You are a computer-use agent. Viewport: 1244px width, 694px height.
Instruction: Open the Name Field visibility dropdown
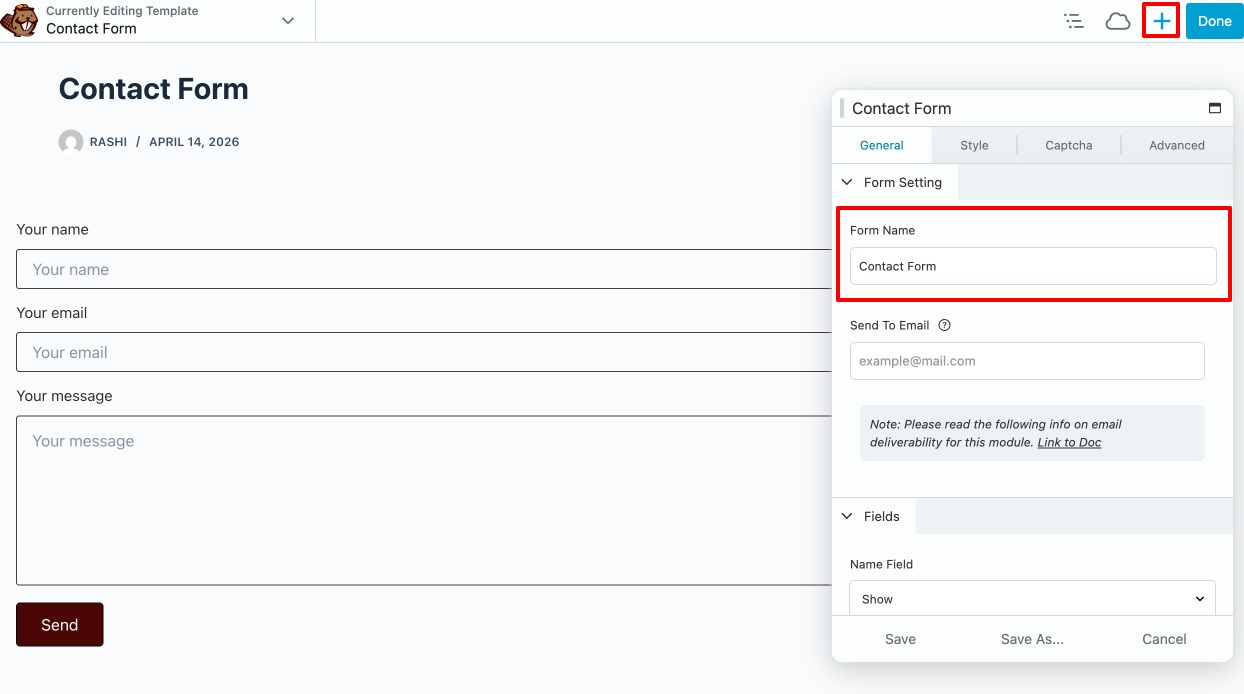pyautogui.click(x=1032, y=598)
